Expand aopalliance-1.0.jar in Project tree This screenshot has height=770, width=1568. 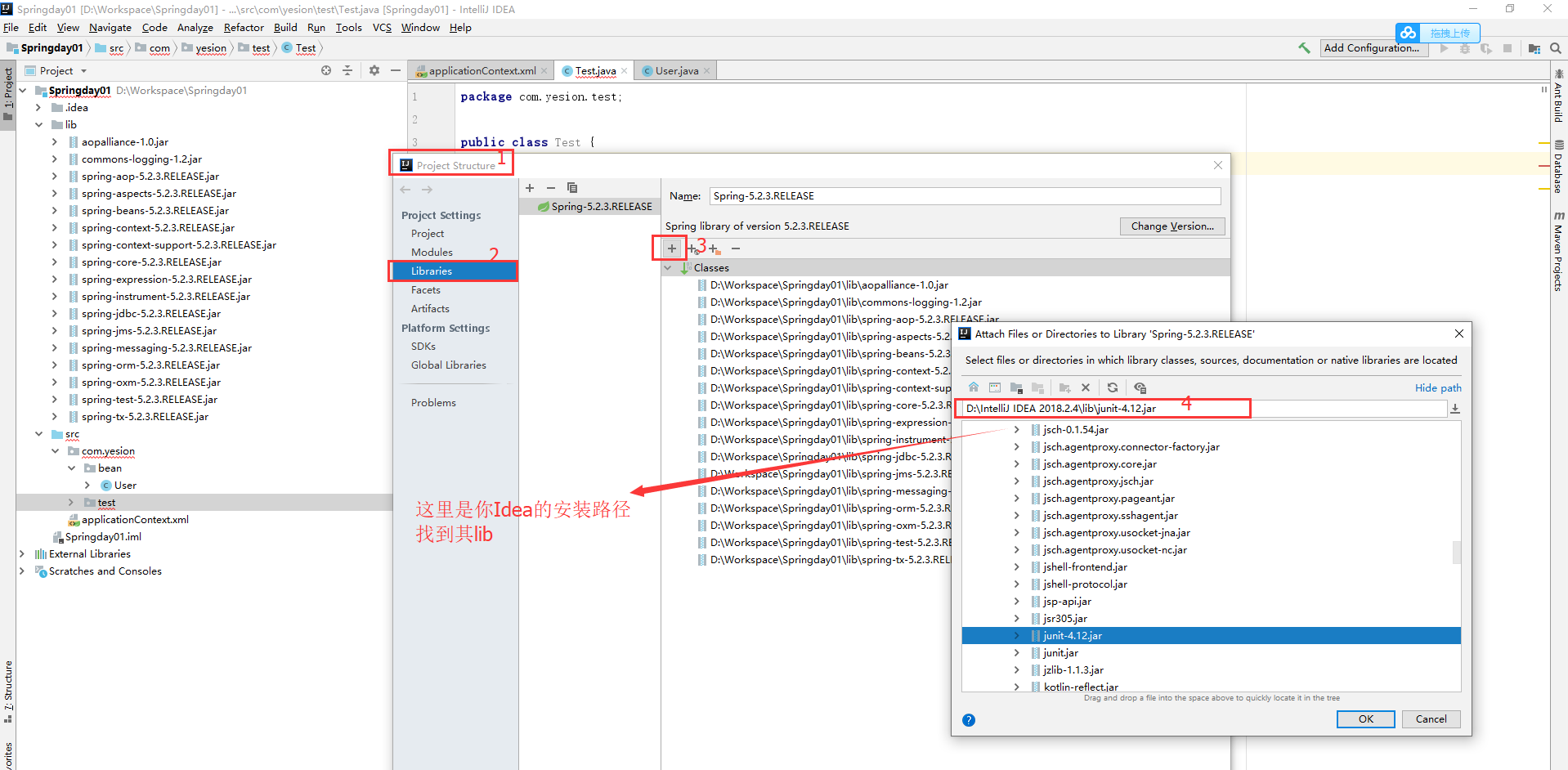55,141
